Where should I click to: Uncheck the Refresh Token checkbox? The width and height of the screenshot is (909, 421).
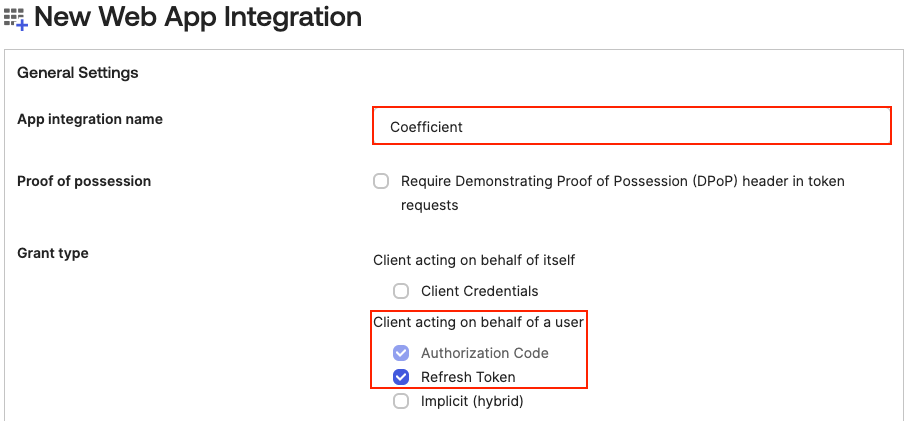[x=401, y=377]
